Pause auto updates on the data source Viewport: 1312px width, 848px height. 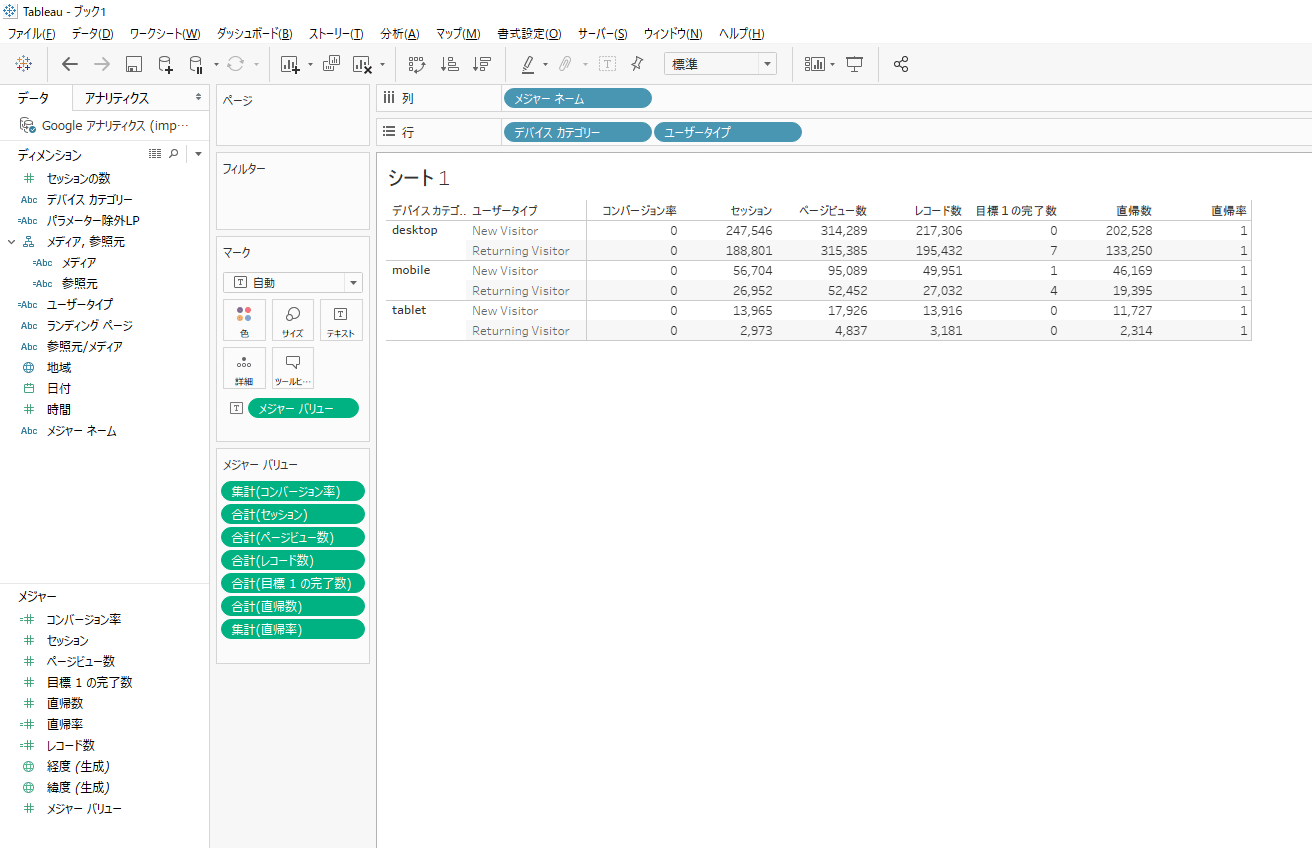pos(196,64)
